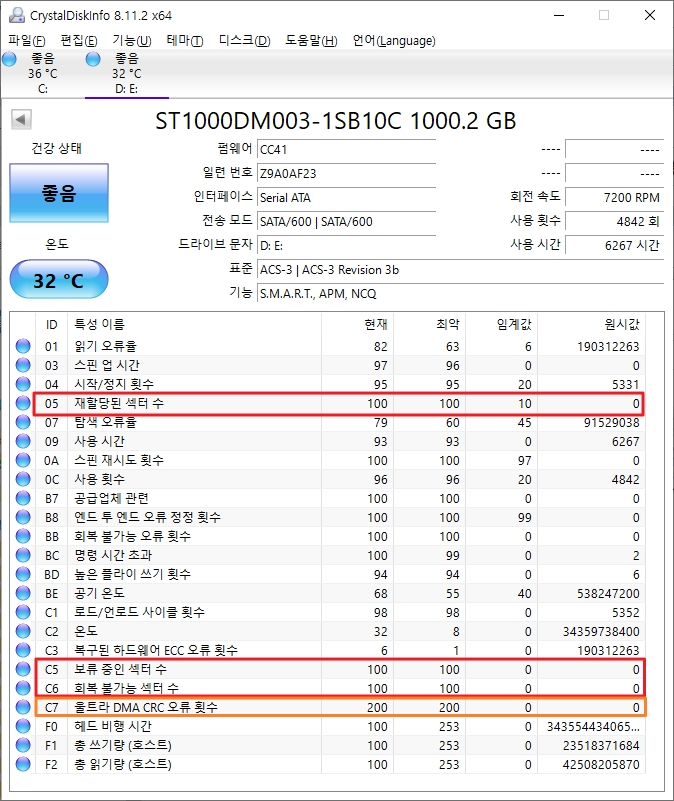Click the status orb for attribute B8
The image size is (674, 801).
23,517
